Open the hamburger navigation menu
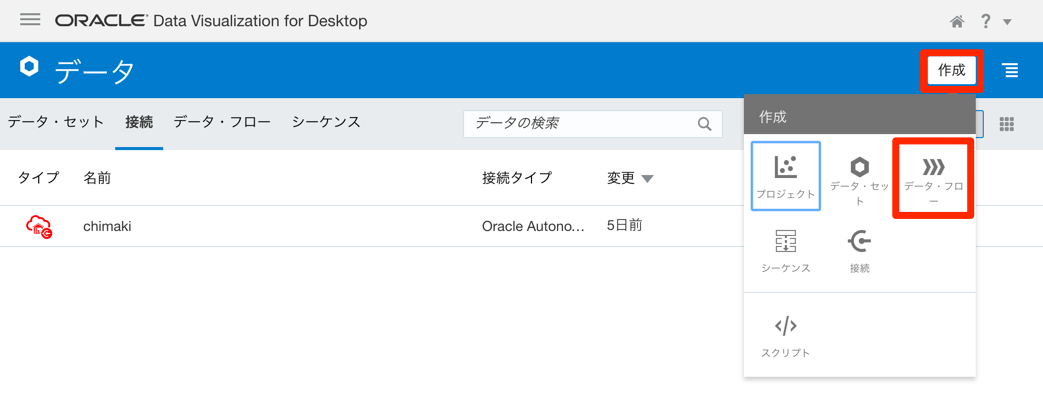This screenshot has width=1043, height=415. pyautogui.click(x=30, y=19)
